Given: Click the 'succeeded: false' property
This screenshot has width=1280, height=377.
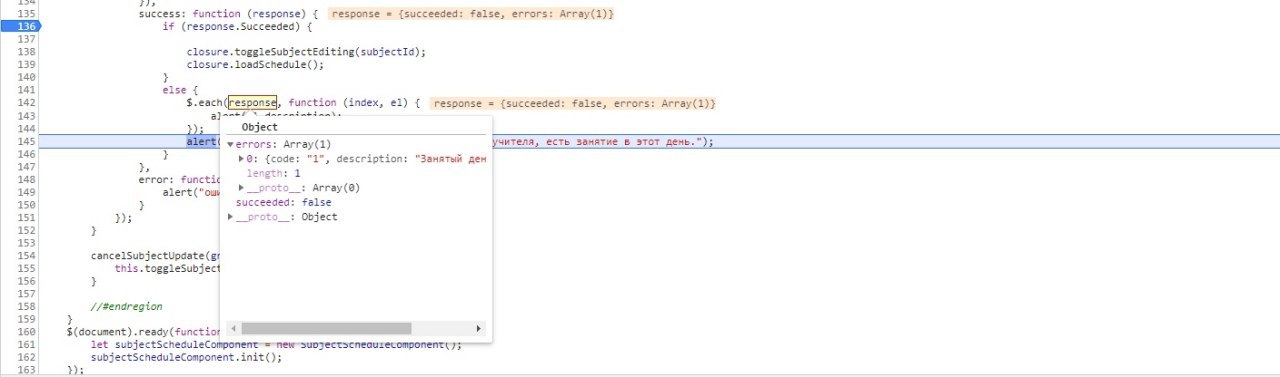Looking at the screenshot, I should 283,202.
